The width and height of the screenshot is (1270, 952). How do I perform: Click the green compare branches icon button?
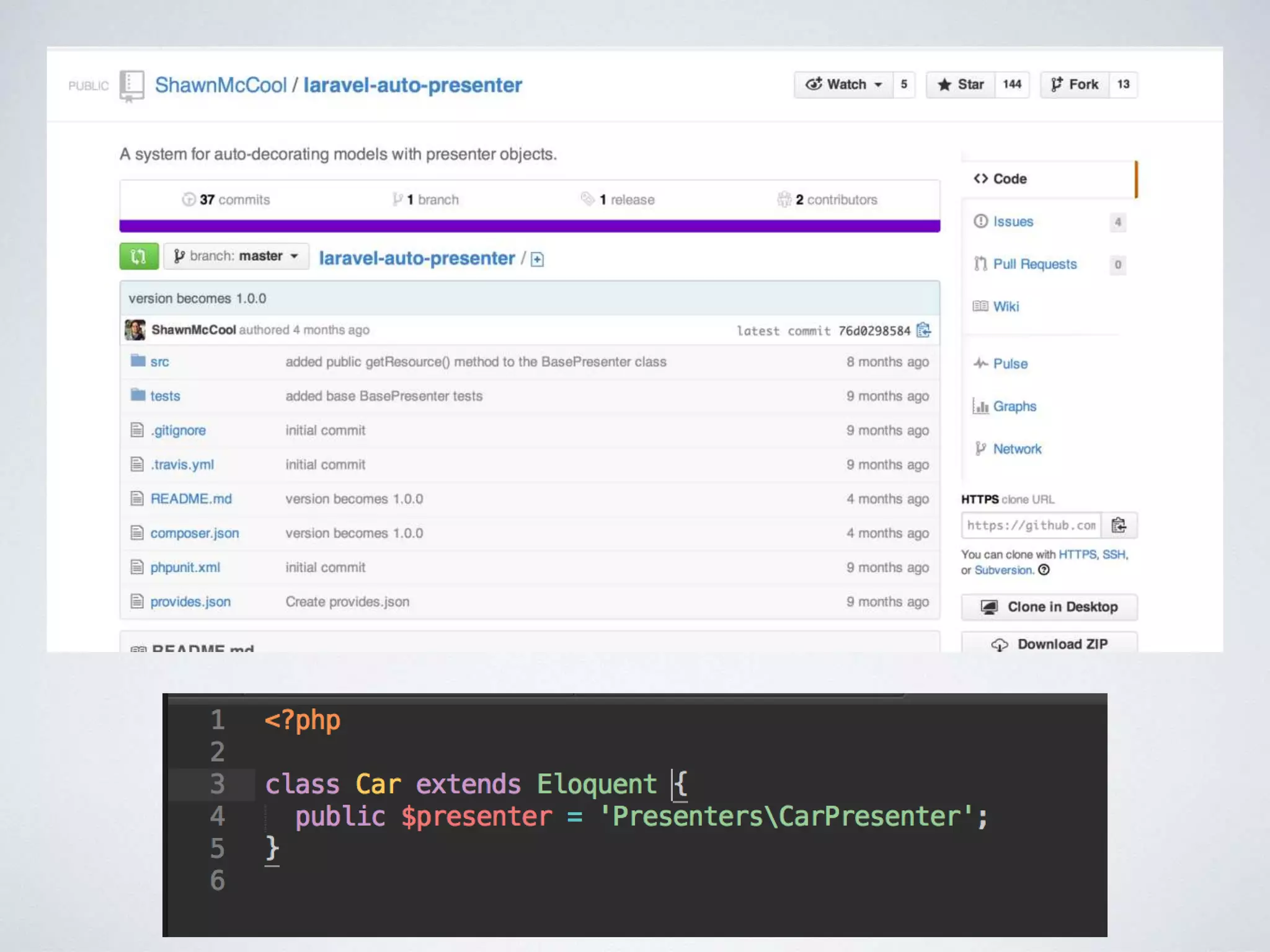tap(139, 256)
